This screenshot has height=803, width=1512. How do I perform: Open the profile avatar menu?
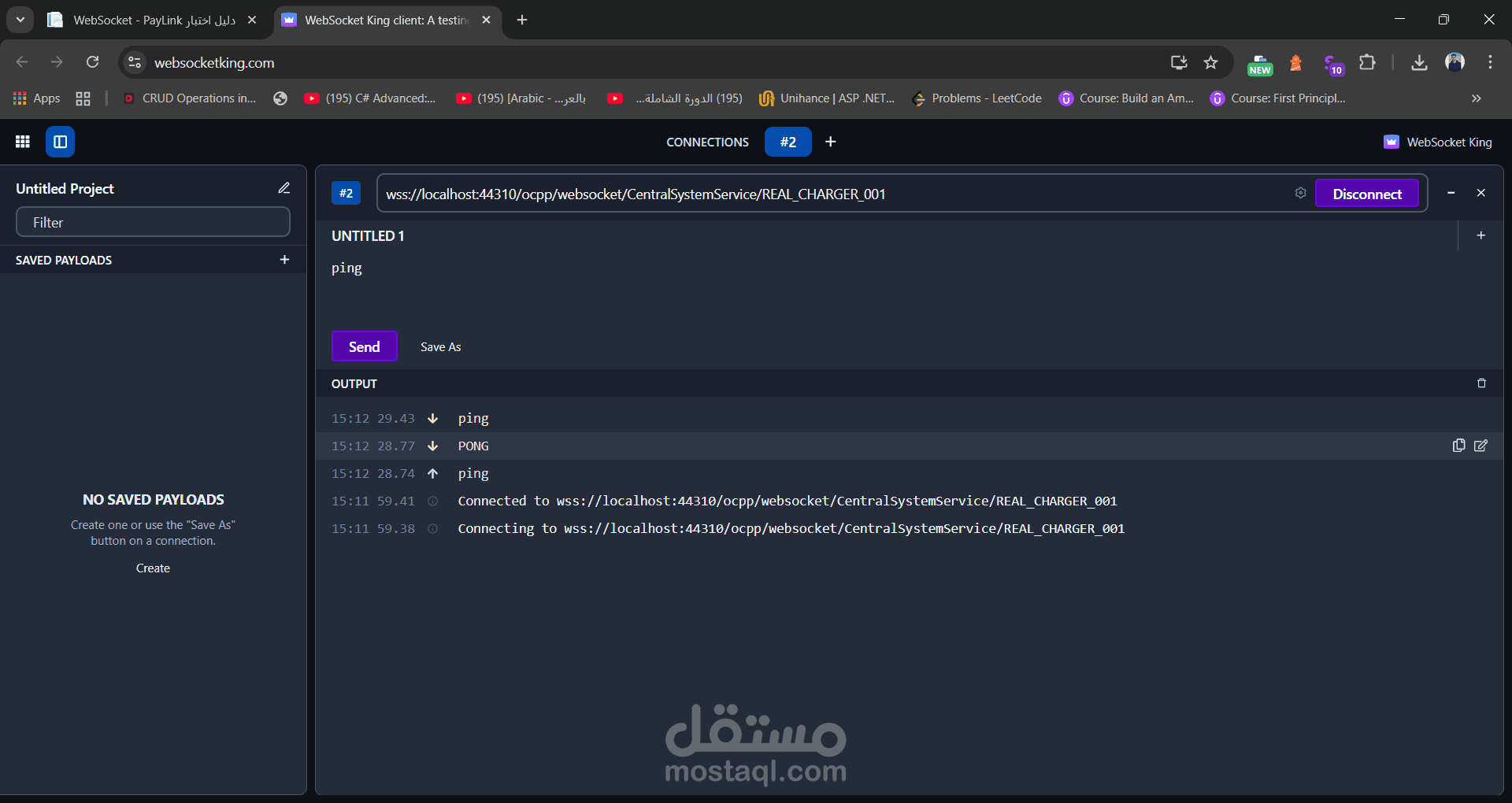1455,62
